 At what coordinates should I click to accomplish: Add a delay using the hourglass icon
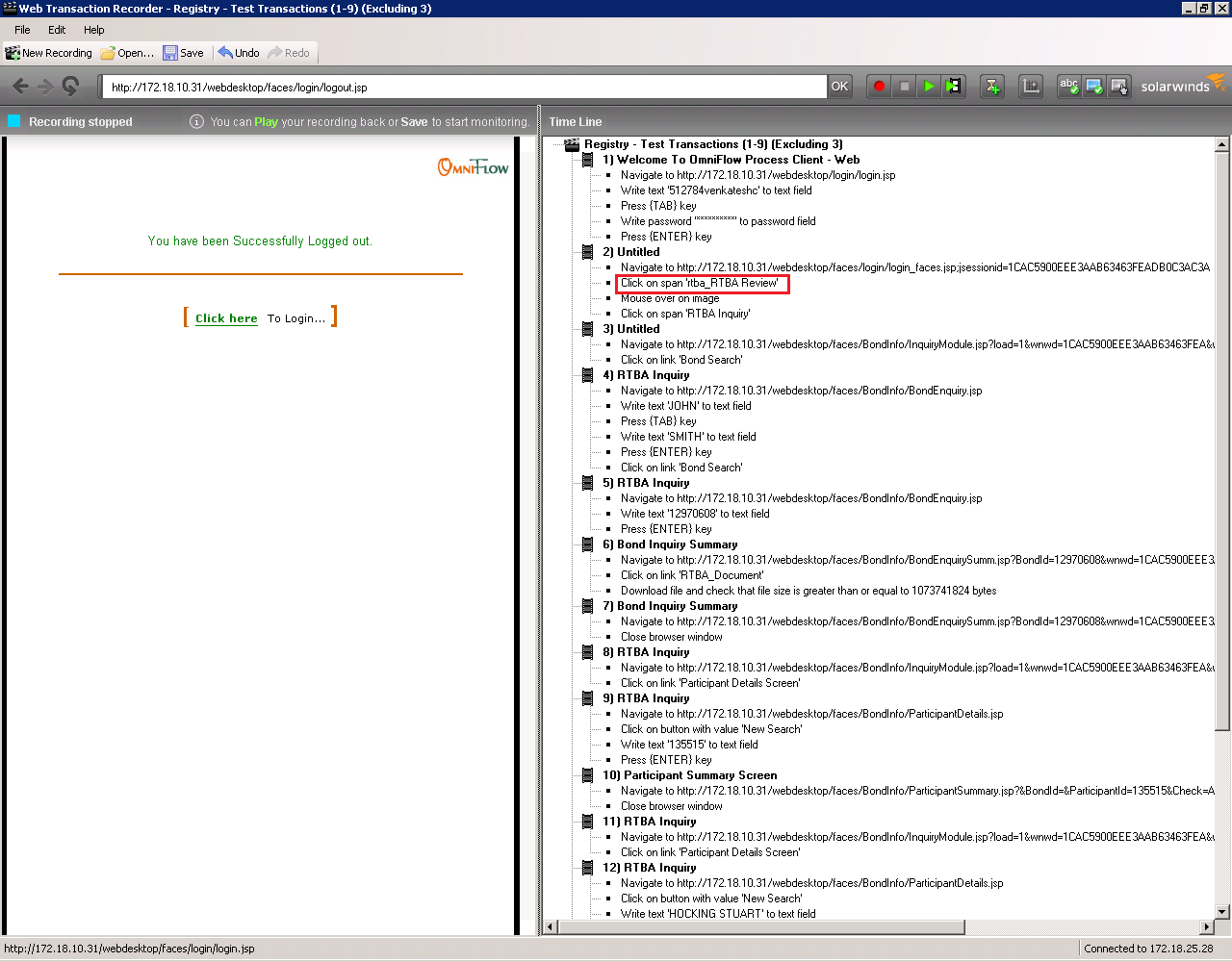coord(991,86)
